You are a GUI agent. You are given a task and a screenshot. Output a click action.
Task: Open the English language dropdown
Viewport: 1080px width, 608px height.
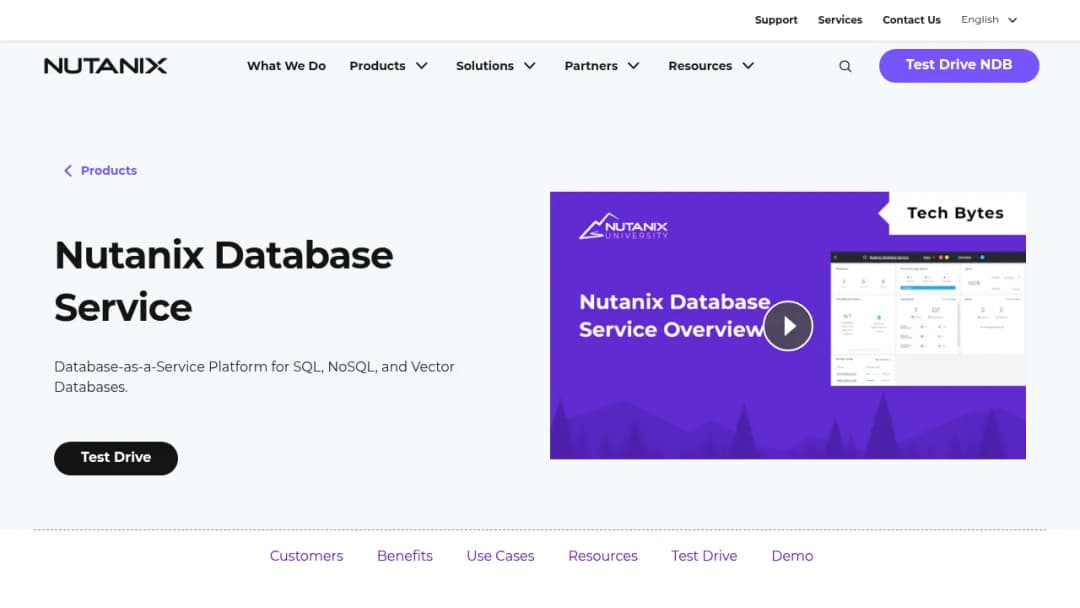coord(989,20)
